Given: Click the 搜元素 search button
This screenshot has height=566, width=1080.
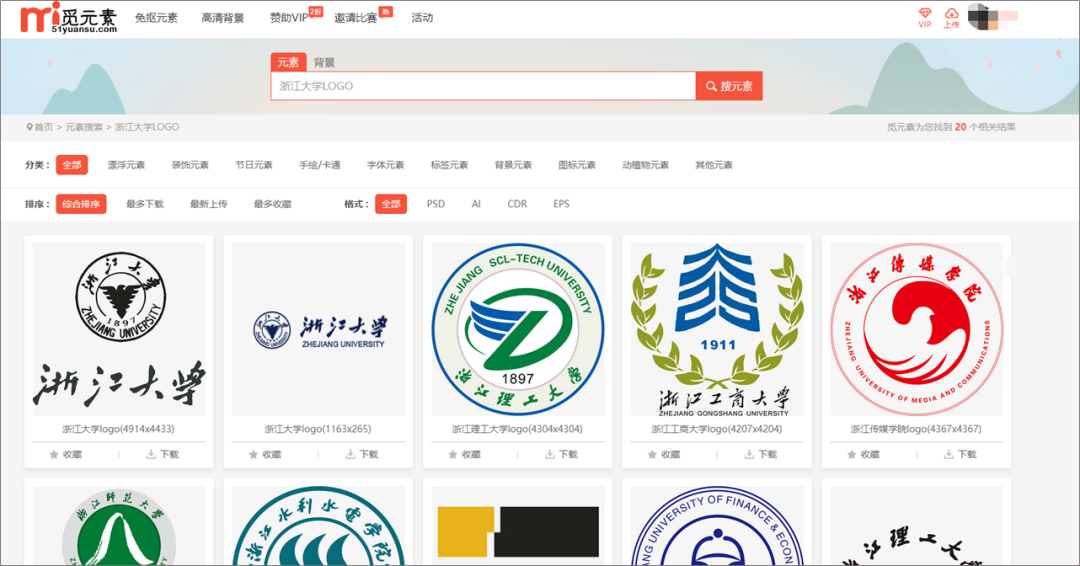Looking at the screenshot, I should tap(729, 86).
